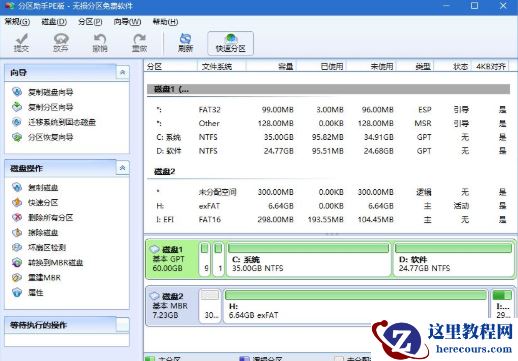Open the 磁盘(D) menu

click(54, 22)
